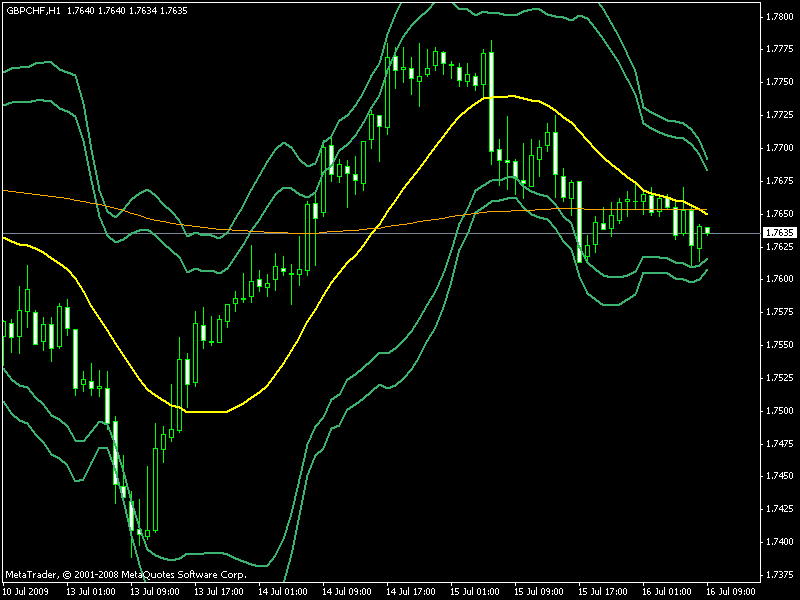Image resolution: width=800 pixels, height=600 pixels.
Task: Click the 16 Jul 09:00 time label
Action: click(731, 592)
